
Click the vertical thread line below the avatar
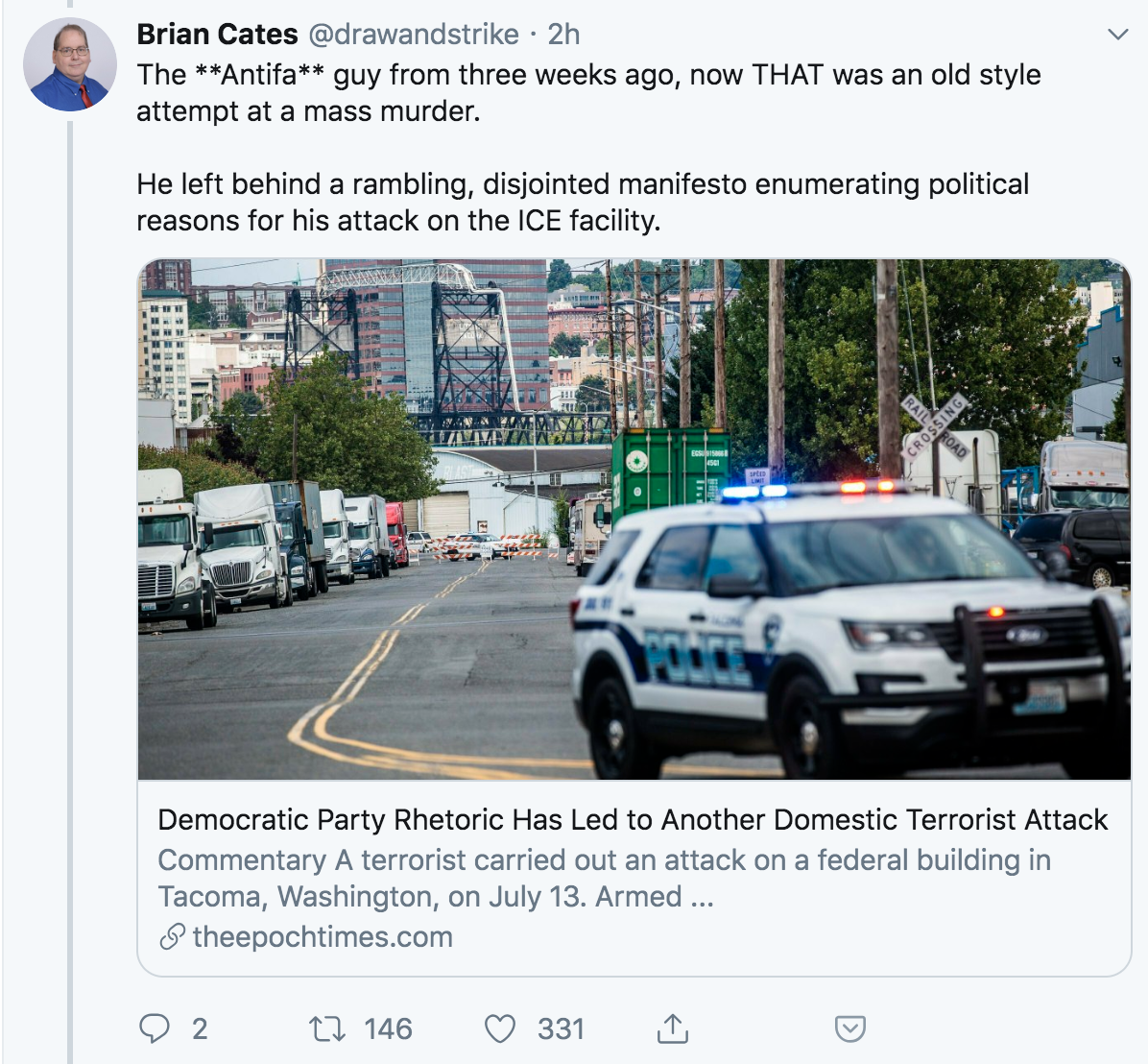[69, 576]
